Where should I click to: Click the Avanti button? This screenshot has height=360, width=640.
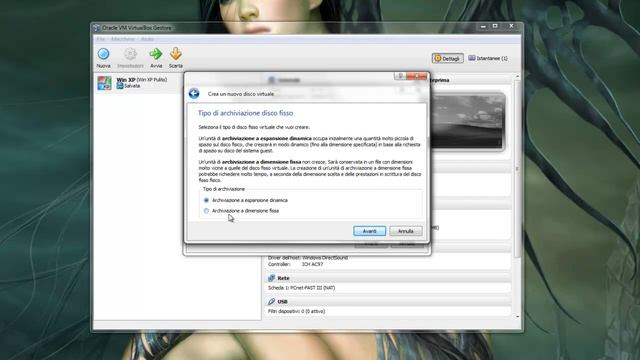tap(369, 231)
